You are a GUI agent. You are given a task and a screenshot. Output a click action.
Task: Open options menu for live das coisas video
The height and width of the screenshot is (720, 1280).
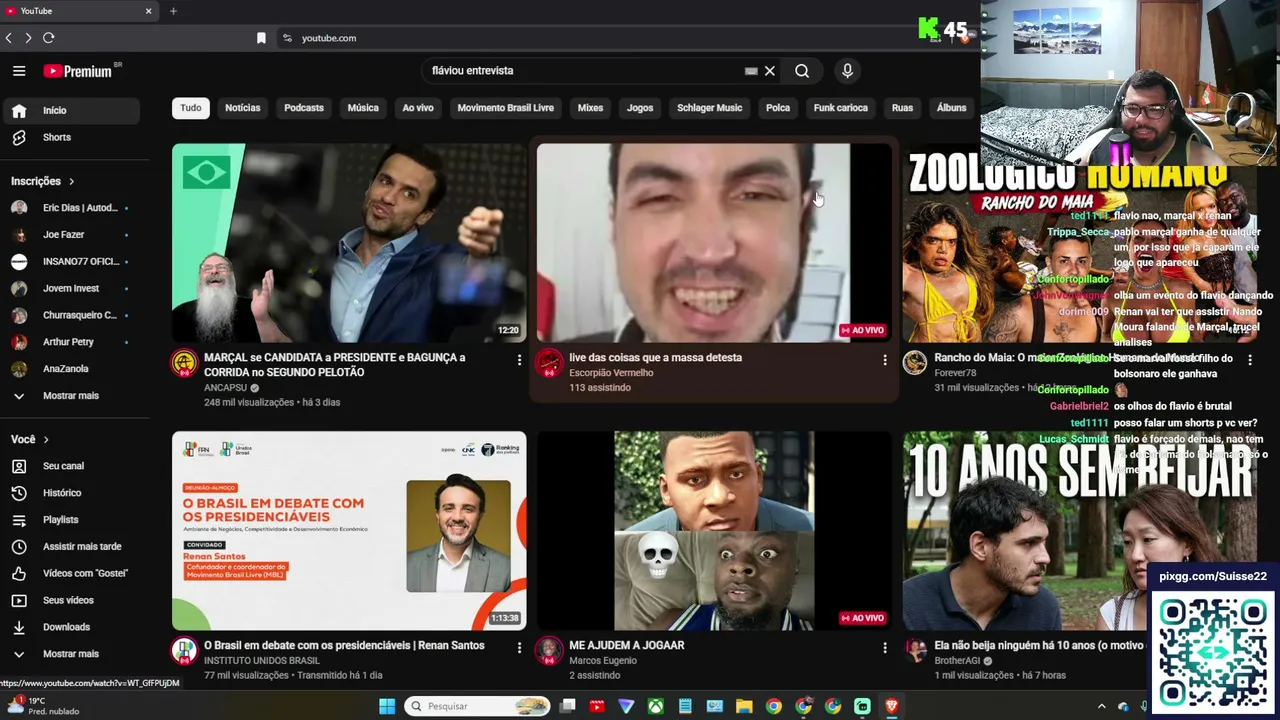coord(885,359)
